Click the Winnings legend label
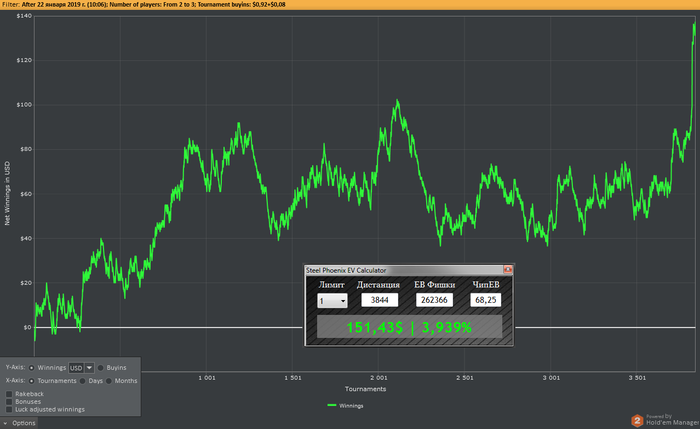700x429 pixels. pos(351,406)
